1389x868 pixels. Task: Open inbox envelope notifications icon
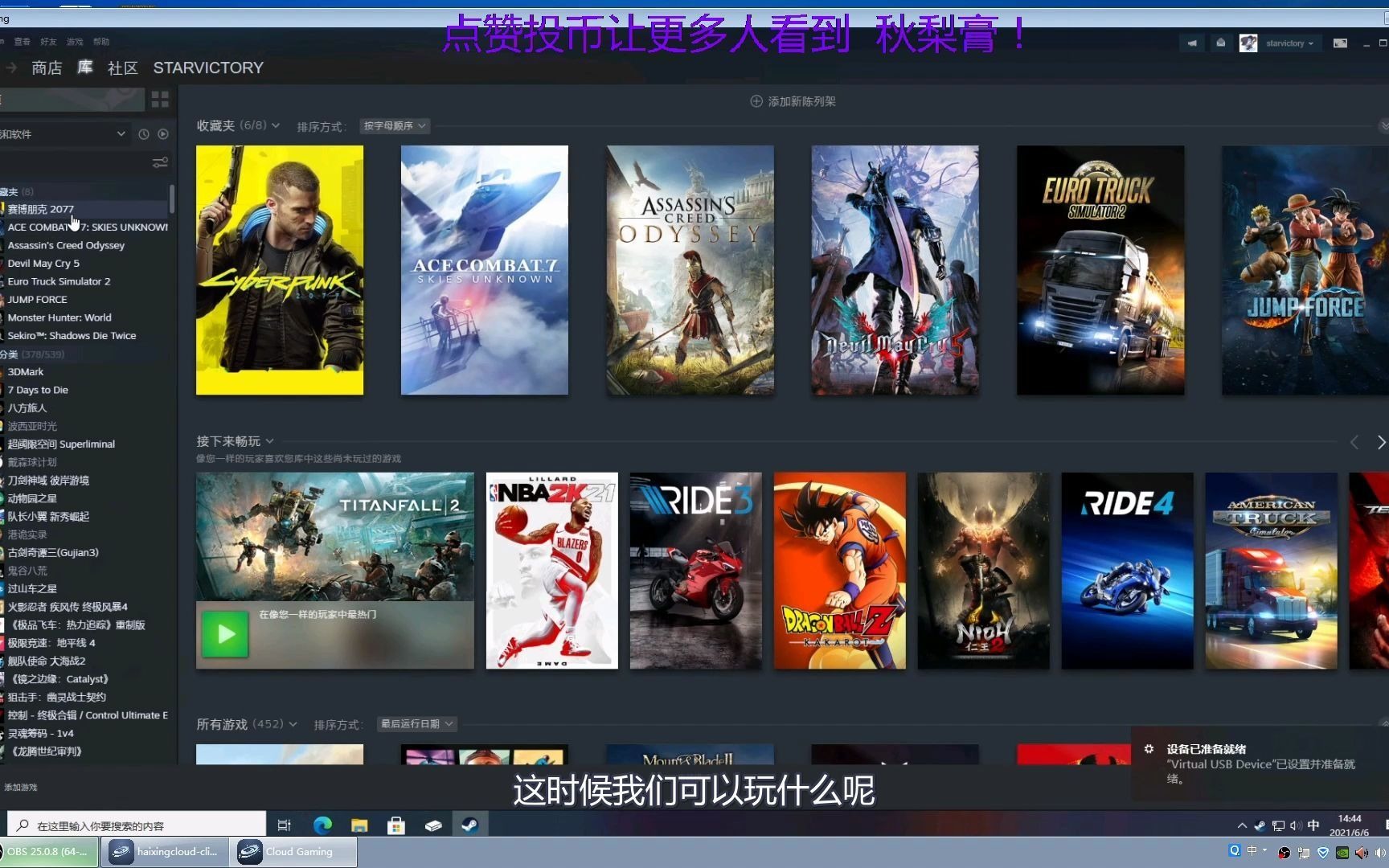[1220, 43]
